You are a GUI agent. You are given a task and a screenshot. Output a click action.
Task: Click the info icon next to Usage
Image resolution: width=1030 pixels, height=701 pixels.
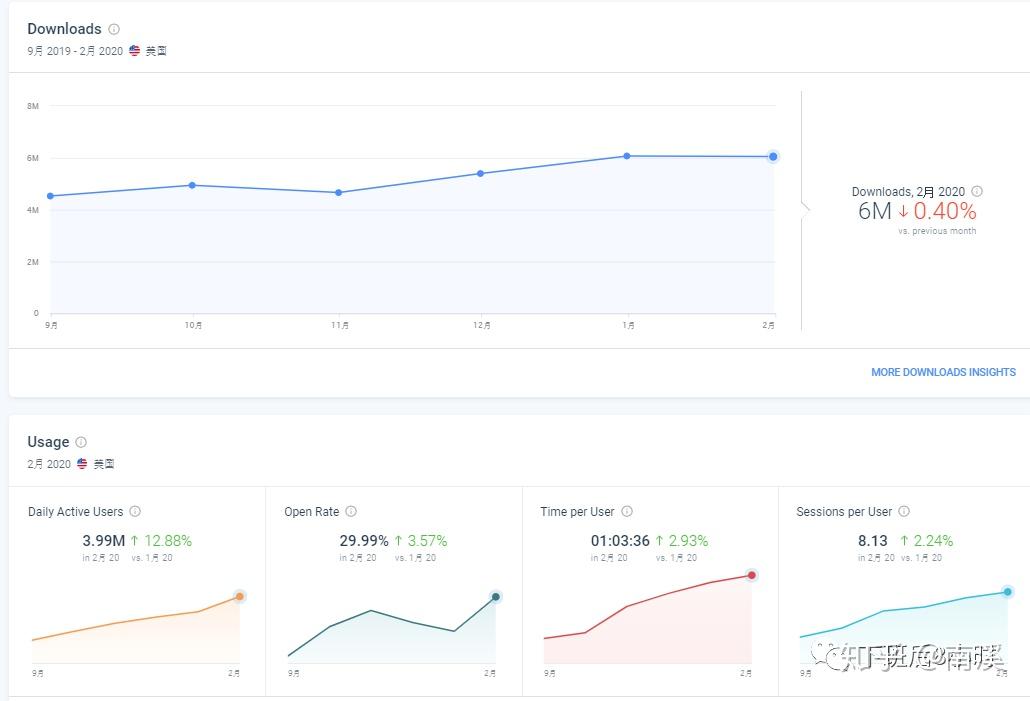click(81, 442)
